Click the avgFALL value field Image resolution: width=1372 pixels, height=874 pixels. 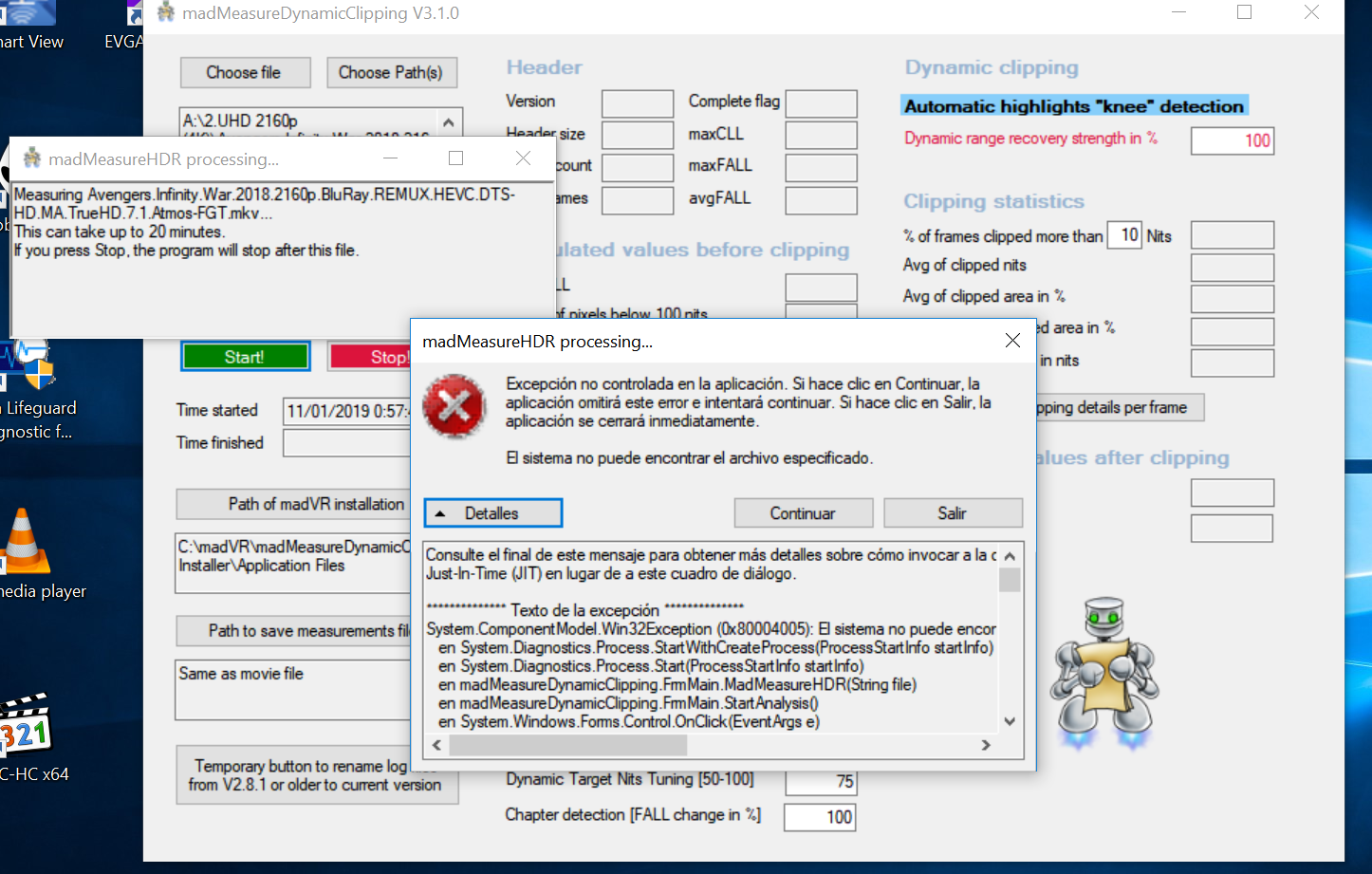point(822,200)
